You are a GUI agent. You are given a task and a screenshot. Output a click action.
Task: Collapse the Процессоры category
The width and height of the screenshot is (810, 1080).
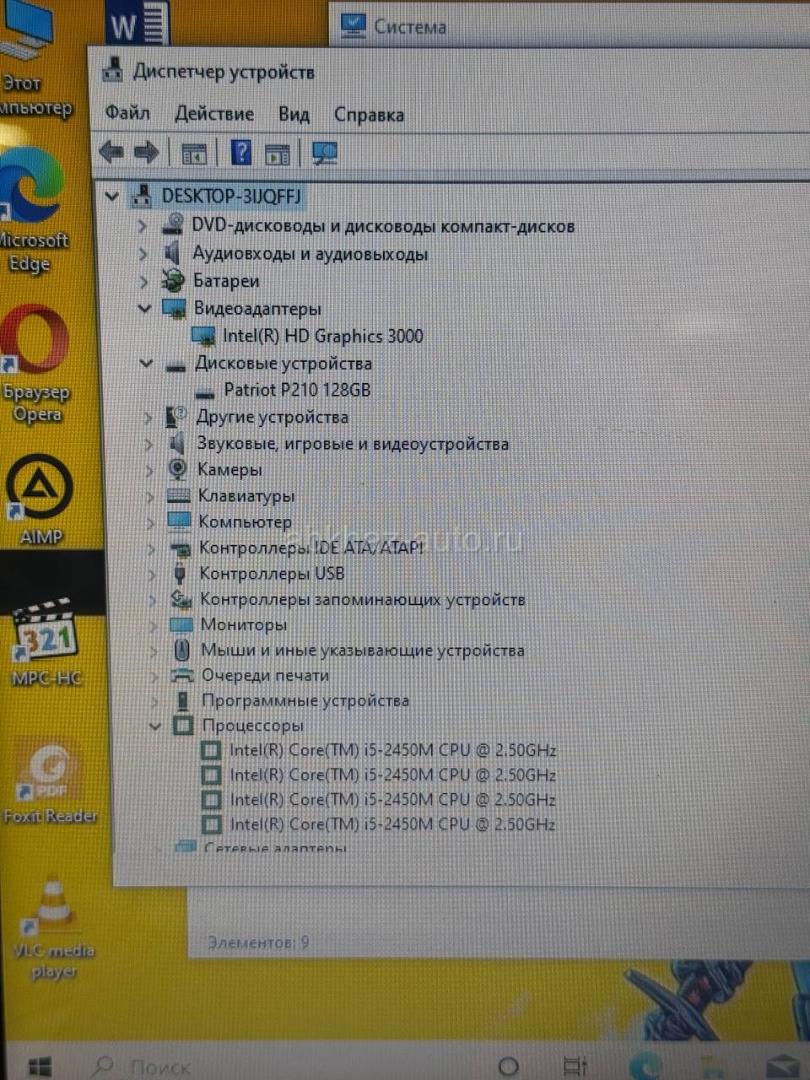(154, 726)
